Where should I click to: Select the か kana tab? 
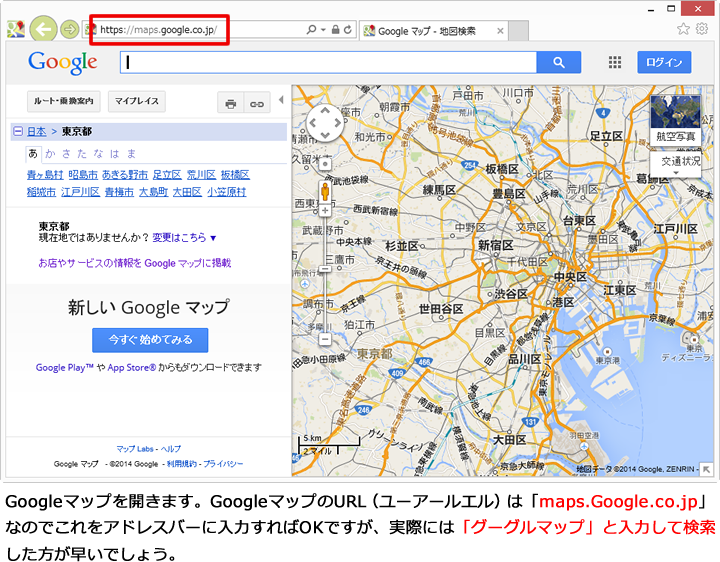(x=50, y=154)
